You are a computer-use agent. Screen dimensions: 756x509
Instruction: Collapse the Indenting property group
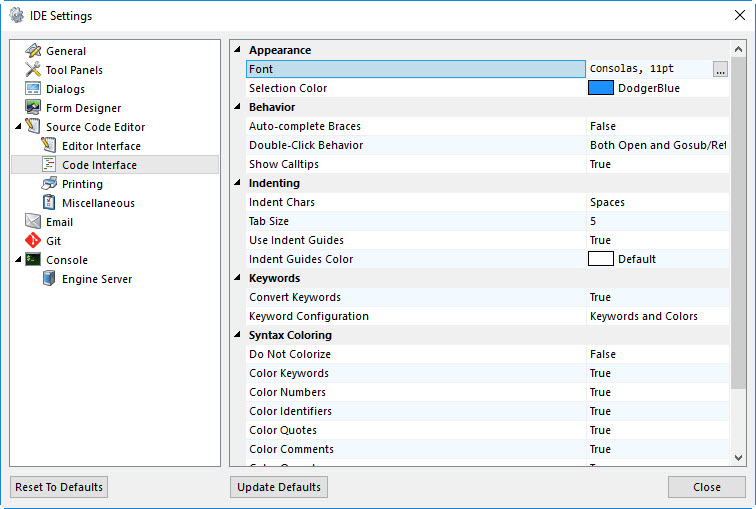click(x=237, y=183)
